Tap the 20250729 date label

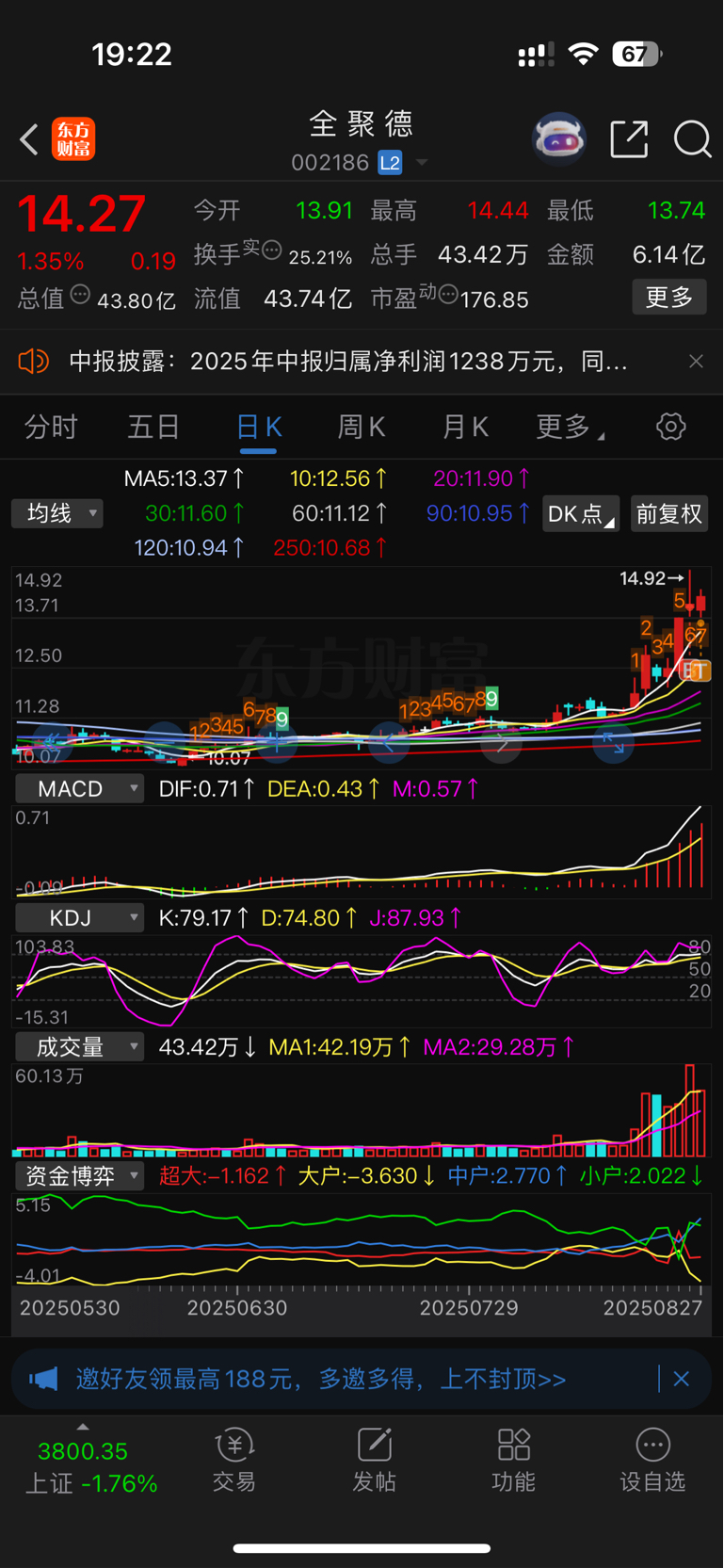tap(469, 1307)
